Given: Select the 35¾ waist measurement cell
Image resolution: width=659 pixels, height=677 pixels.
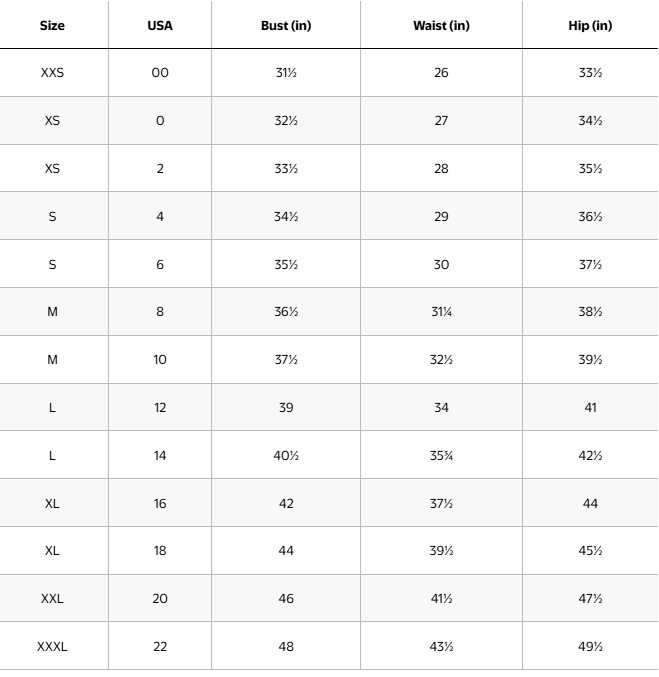Looking at the screenshot, I should 441,456.
